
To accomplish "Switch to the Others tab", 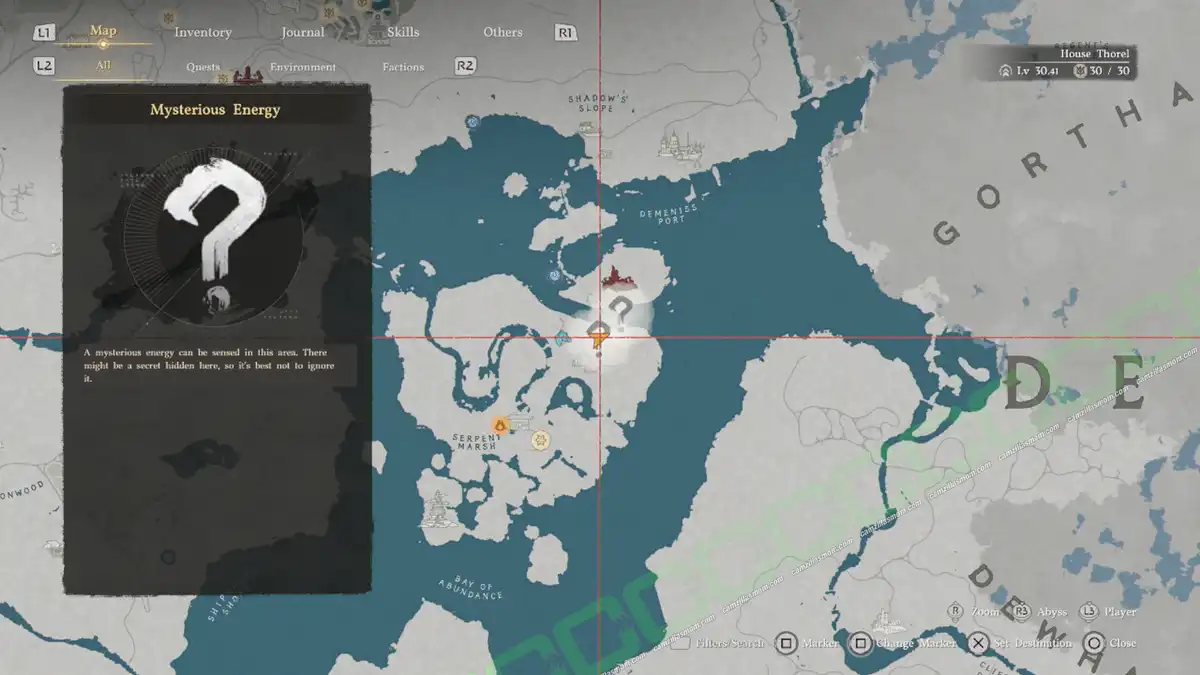I will pyautogui.click(x=503, y=32).
